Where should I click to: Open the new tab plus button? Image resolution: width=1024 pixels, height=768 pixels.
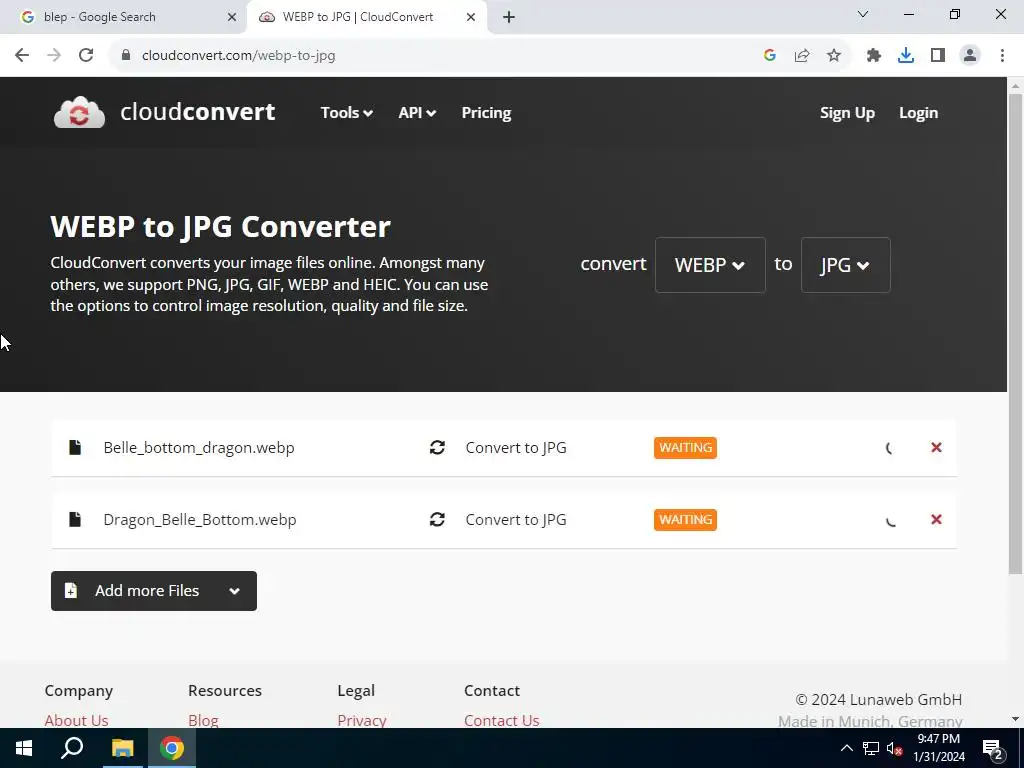[x=509, y=17]
